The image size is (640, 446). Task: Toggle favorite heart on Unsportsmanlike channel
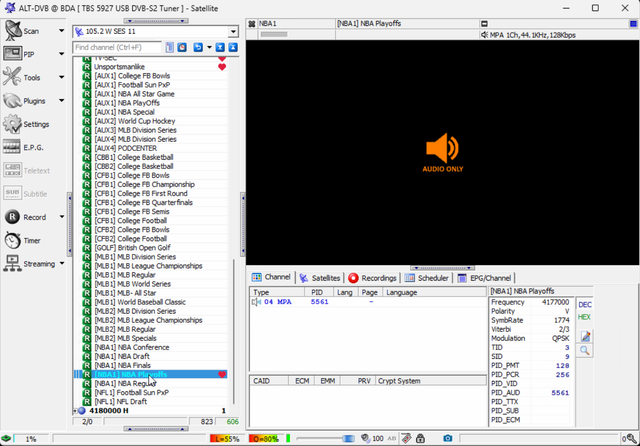[x=222, y=67]
